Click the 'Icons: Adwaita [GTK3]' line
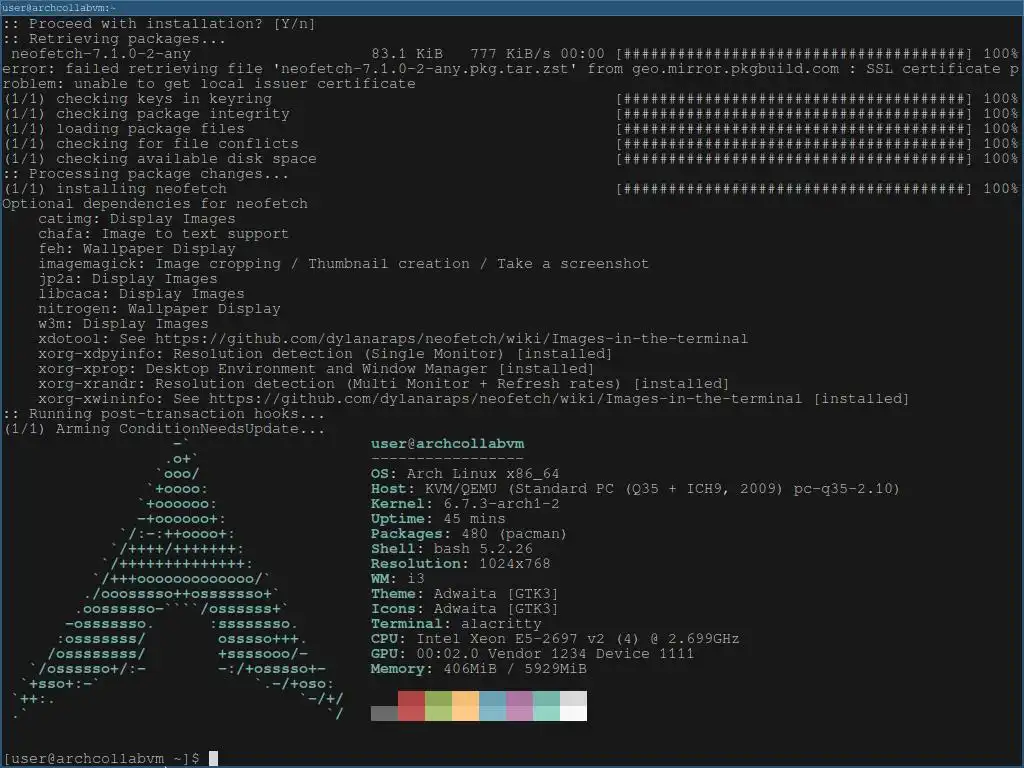Viewport: 1024px width, 768px height. pos(465,609)
